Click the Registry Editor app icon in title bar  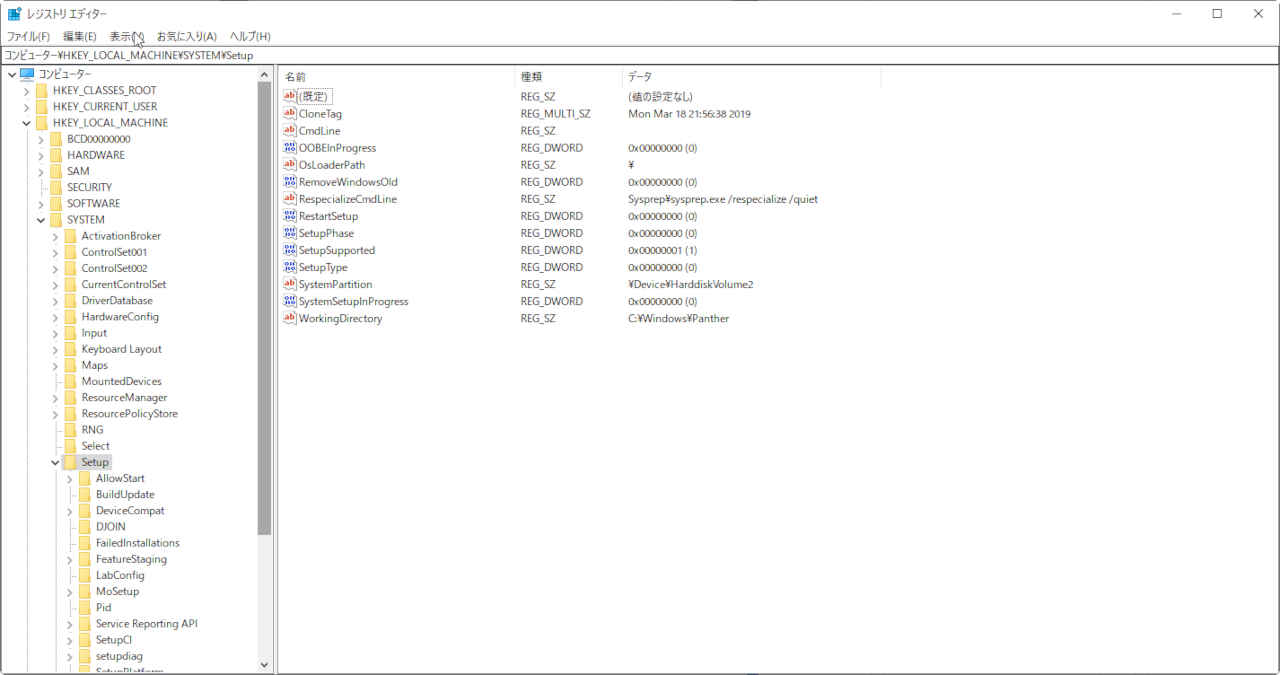click(x=14, y=14)
